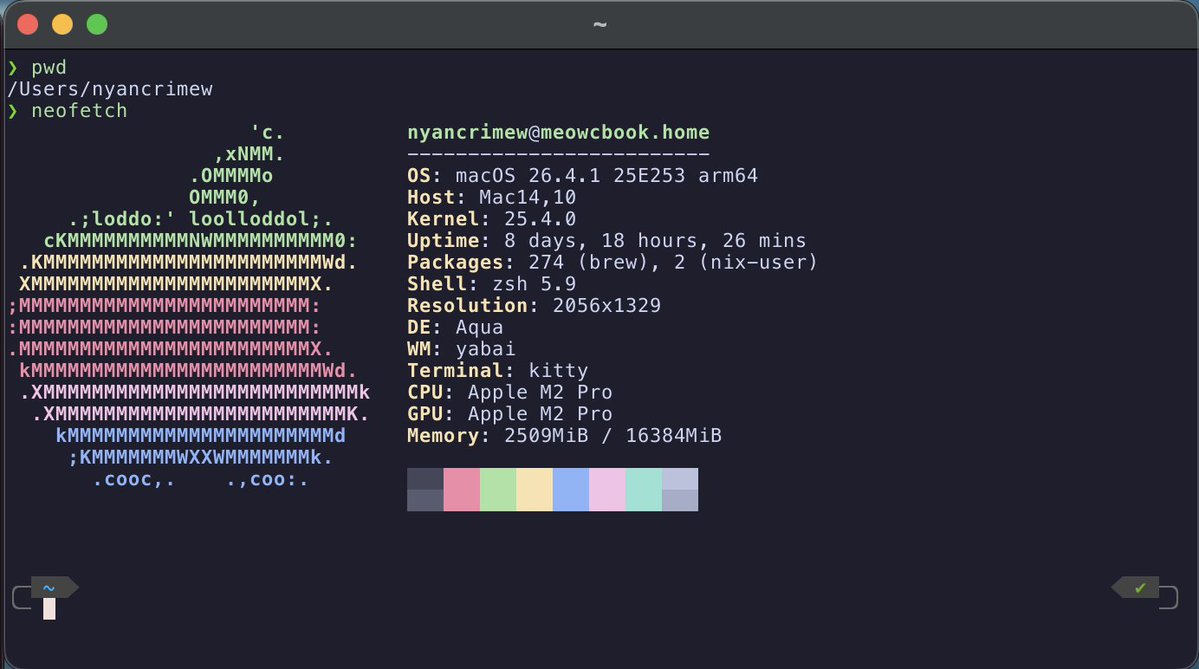The height and width of the screenshot is (669, 1199).
Task: Click the prompt arrow before 'neofetch'
Action: click(13, 112)
